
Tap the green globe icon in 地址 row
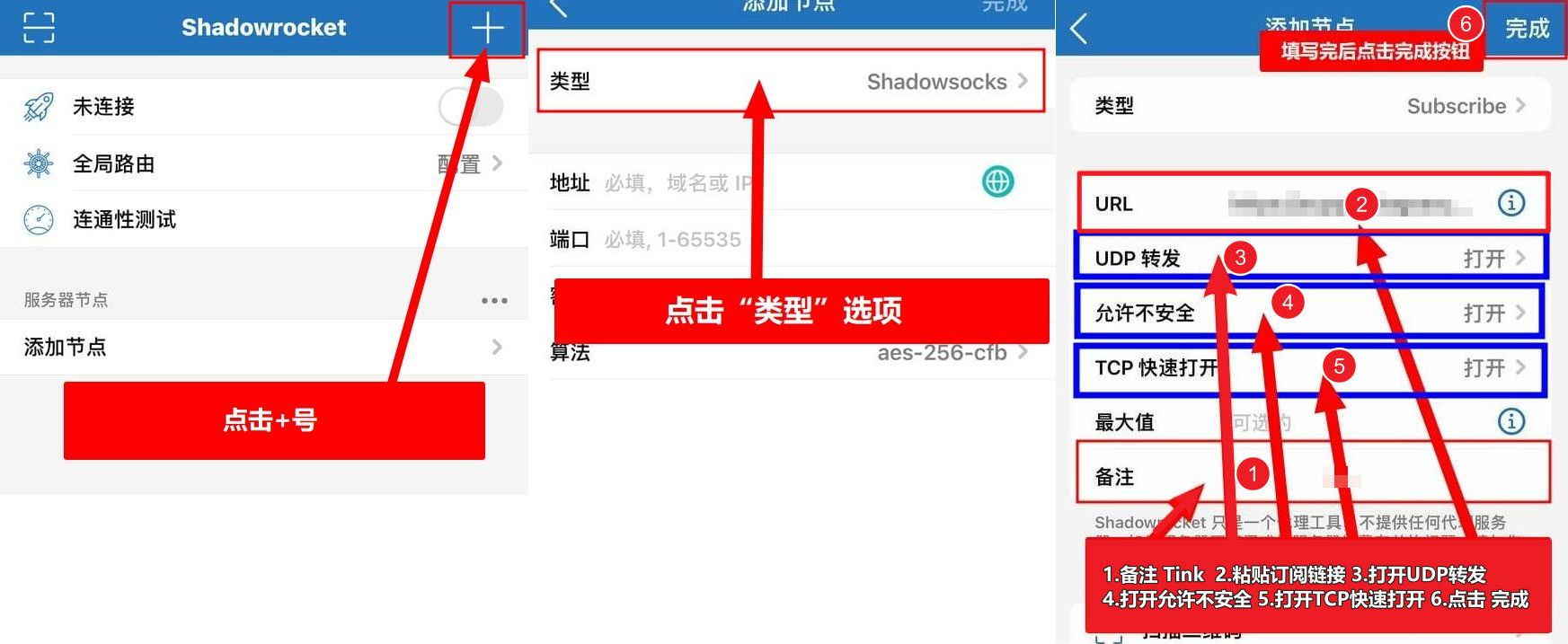pyautogui.click(x=997, y=182)
